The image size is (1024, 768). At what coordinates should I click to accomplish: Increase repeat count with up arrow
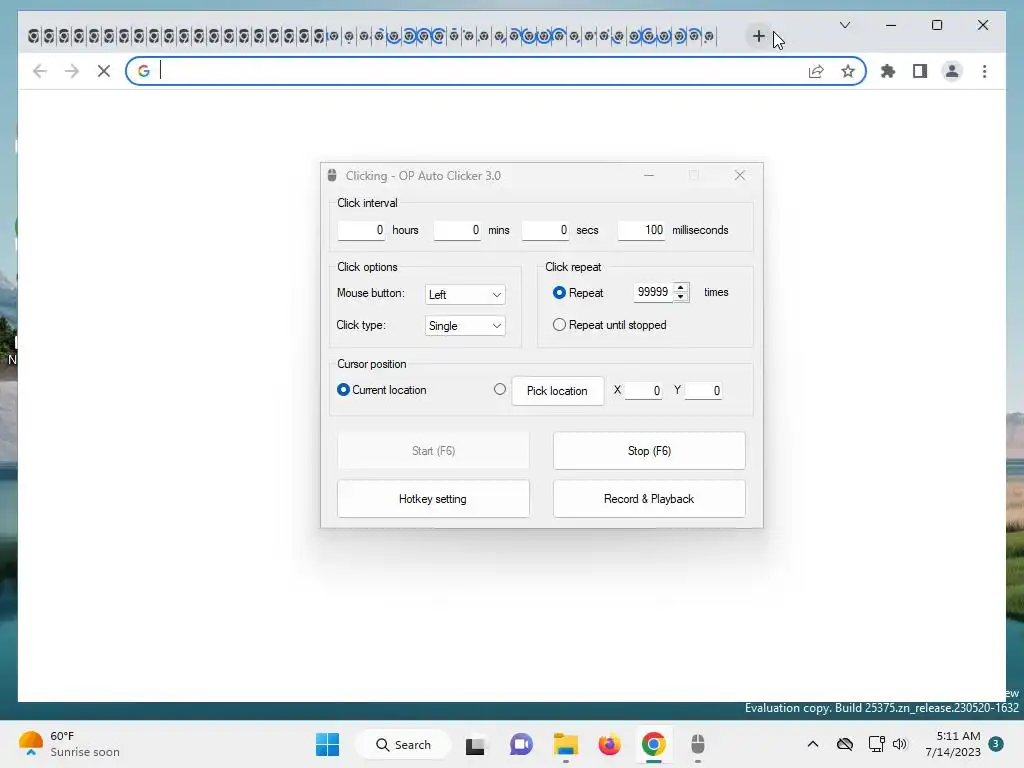click(680, 287)
